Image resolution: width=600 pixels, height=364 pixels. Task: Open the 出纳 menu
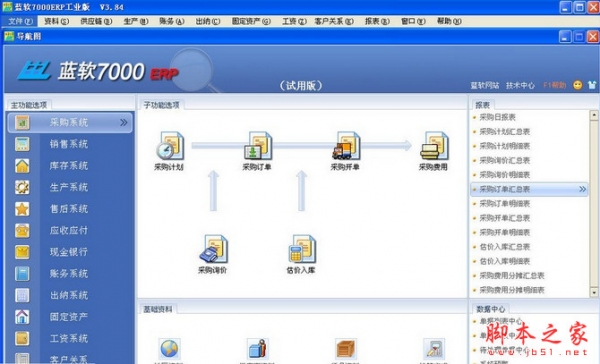pos(208,21)
